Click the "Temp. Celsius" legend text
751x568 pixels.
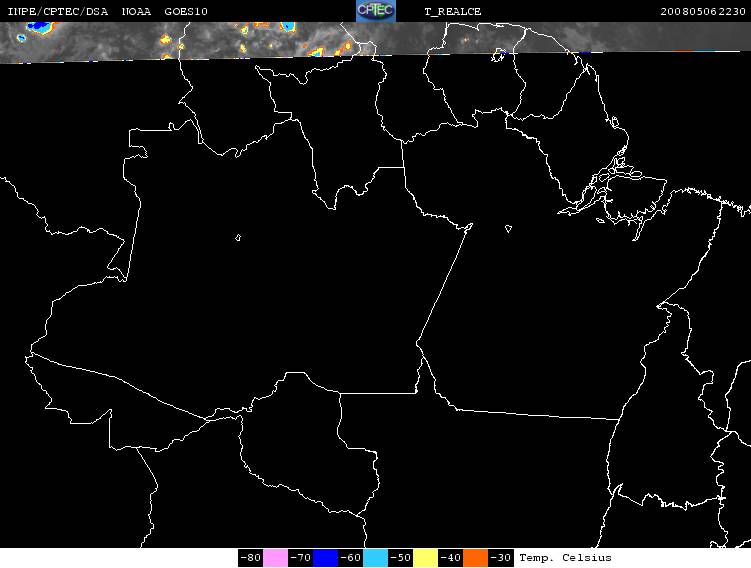565,558
